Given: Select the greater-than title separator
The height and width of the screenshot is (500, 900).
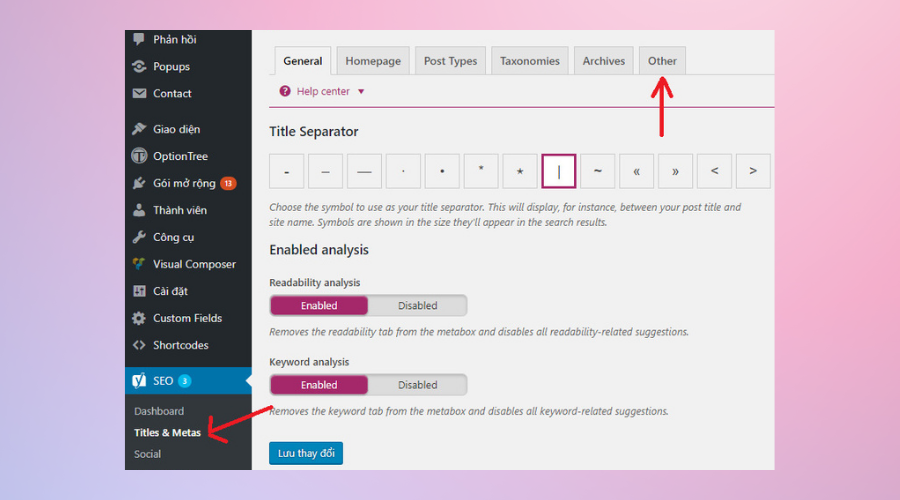Looking at the screenshot, I should point(753,171).
